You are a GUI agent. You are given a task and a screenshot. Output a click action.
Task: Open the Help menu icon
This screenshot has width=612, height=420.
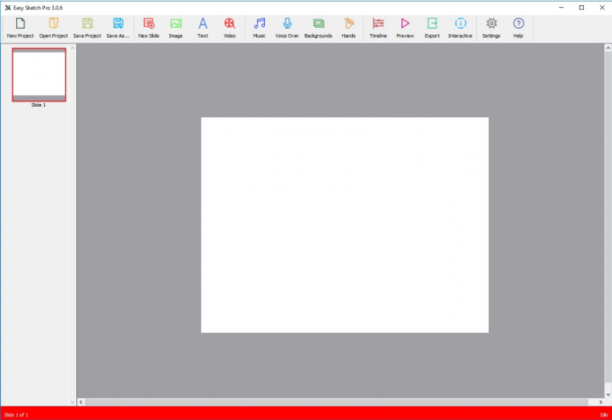(518, 28)
